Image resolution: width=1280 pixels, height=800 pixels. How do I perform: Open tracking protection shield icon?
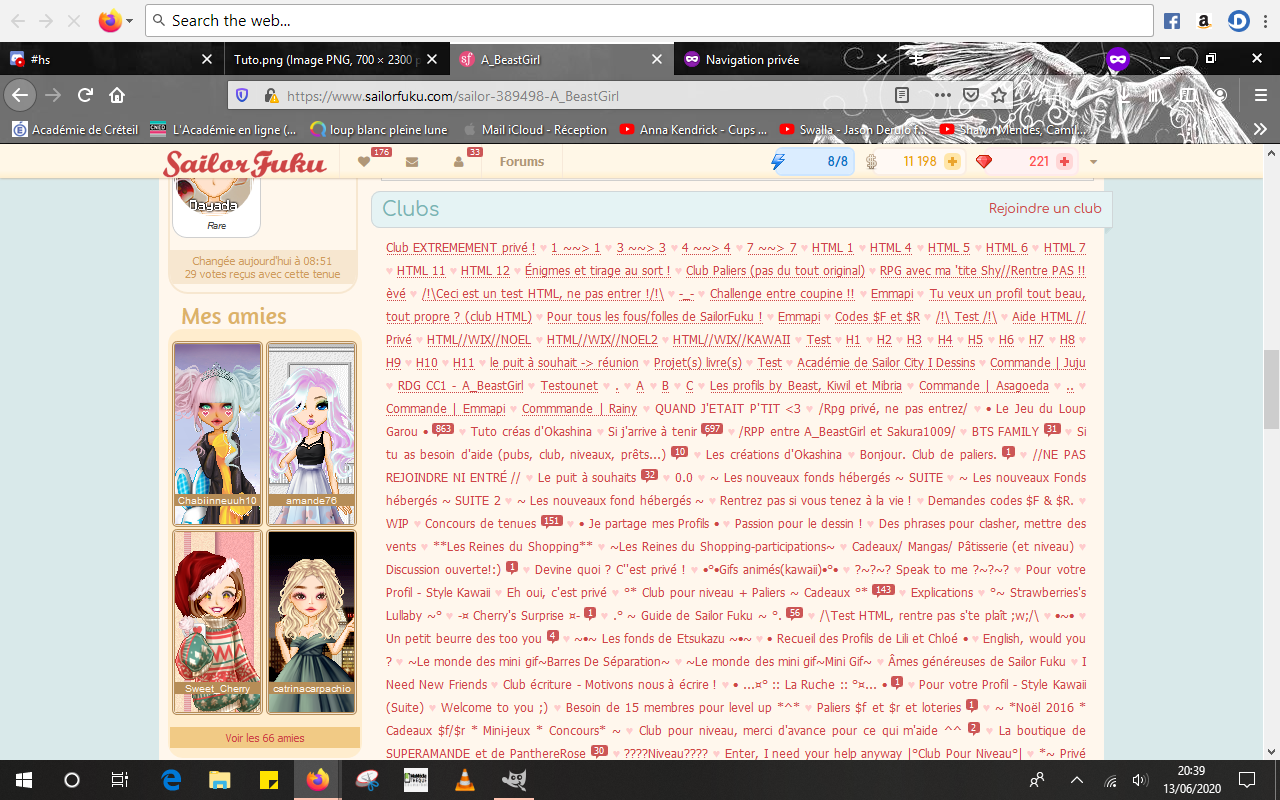[x=242, y=95]
